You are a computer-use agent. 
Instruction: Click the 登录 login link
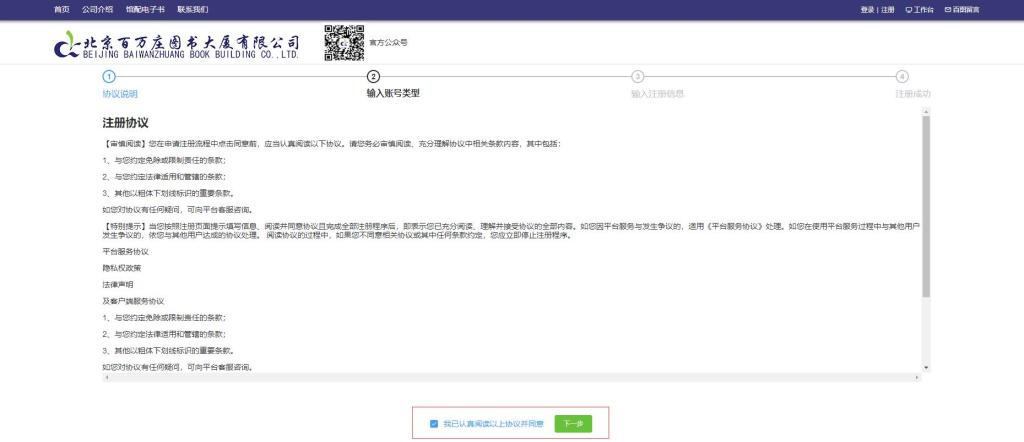click(867, 9)
